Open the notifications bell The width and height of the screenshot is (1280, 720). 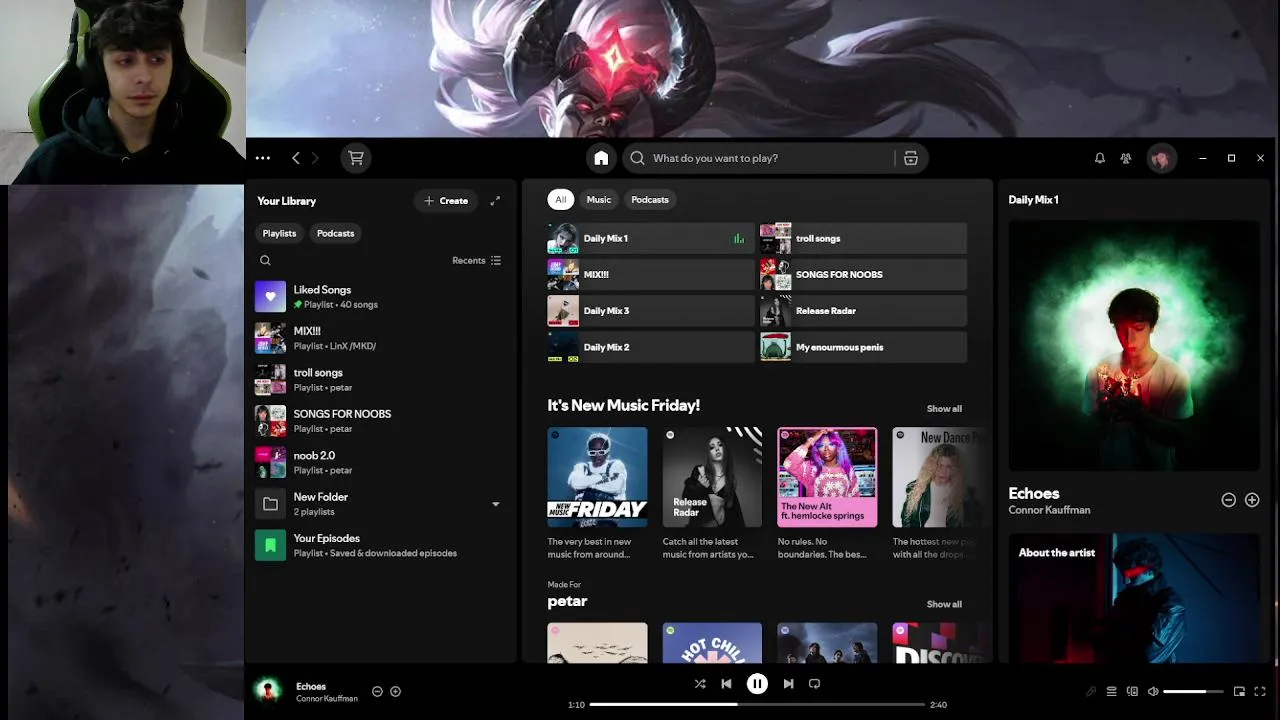(1100, 158)
